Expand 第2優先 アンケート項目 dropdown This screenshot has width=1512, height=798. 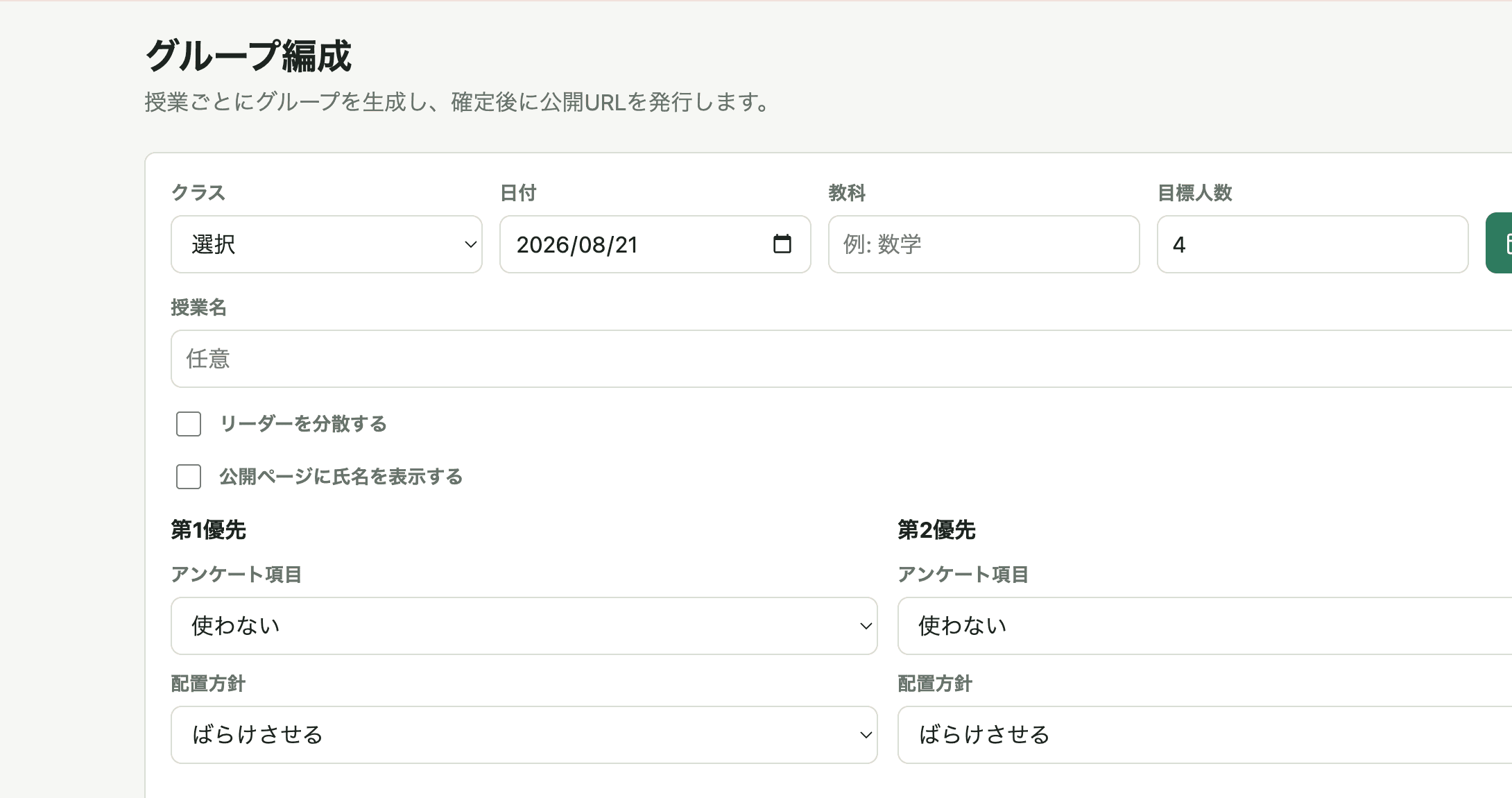1205,626
